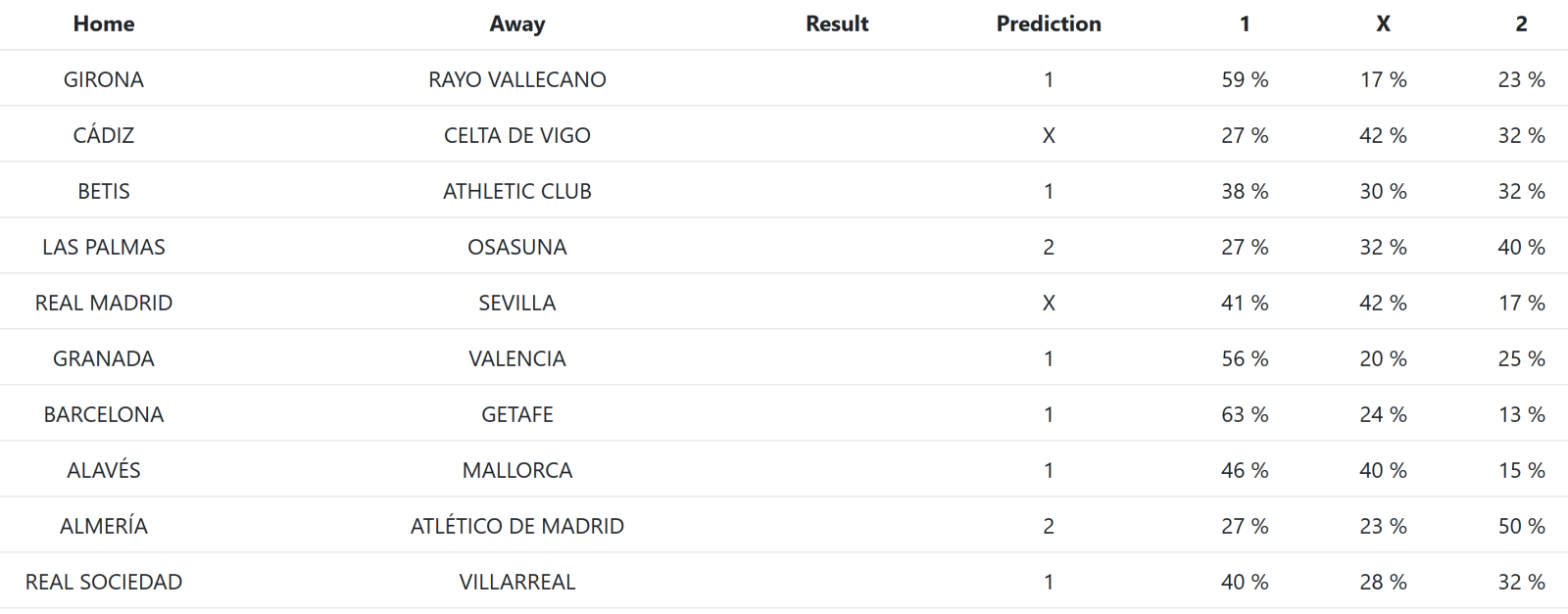Select BARCELONA in the Home column

(104, 414)
